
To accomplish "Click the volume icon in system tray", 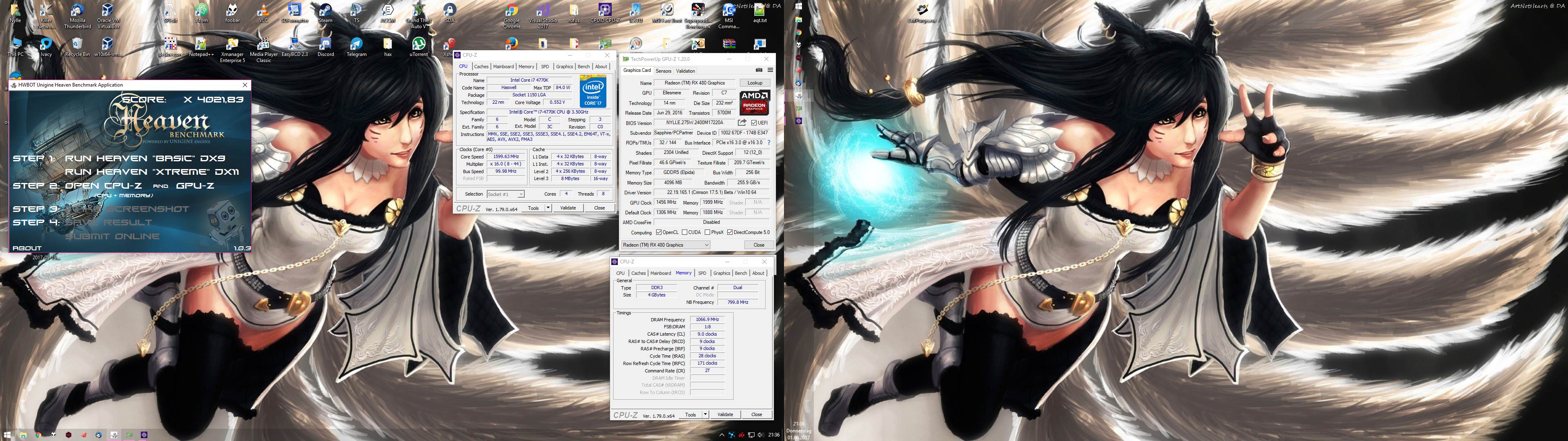I will click(x=760, y=435).
